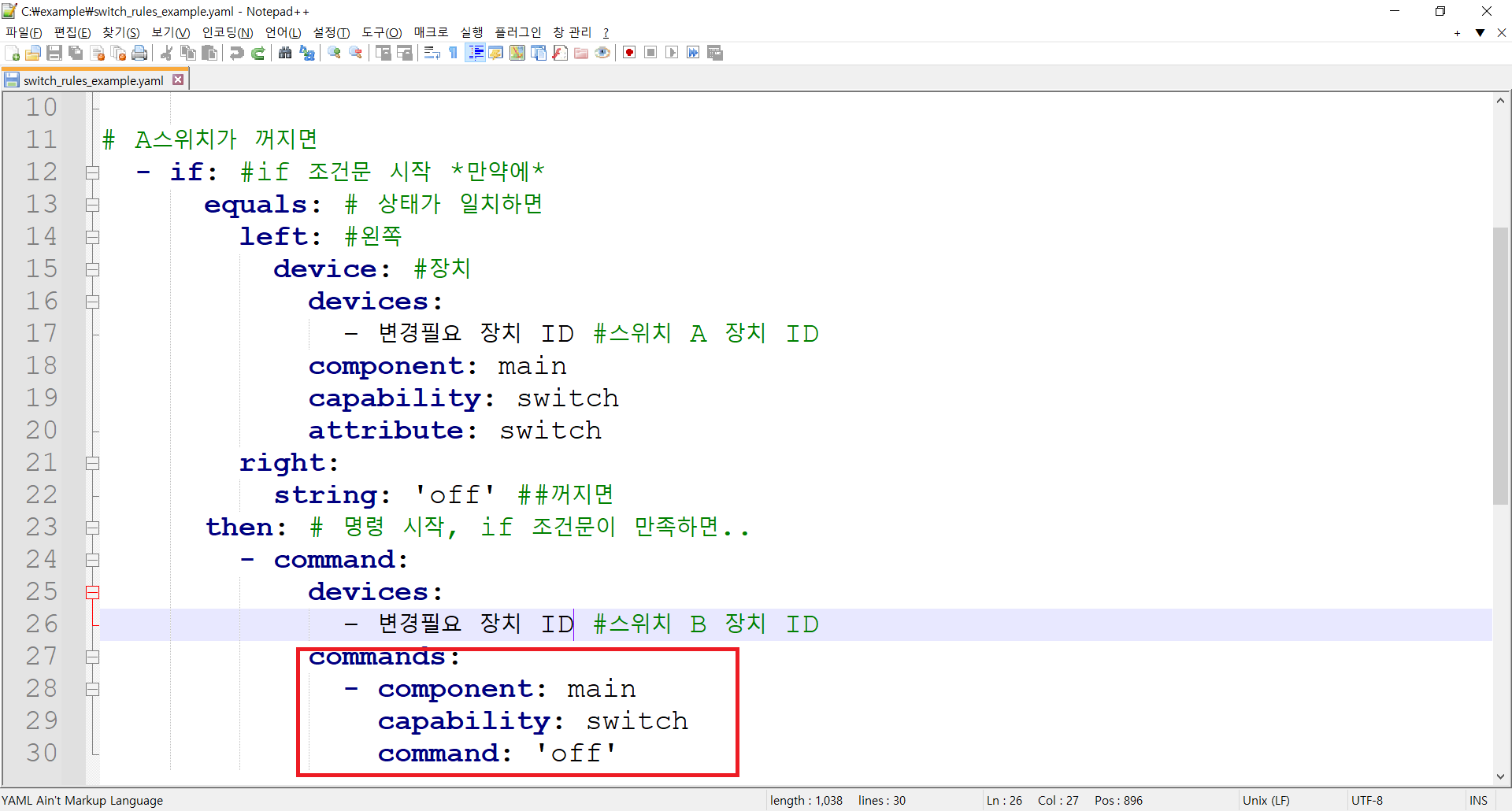Open the 파일(F) menu
The image size is (1512, 811).
coord(24,32)
